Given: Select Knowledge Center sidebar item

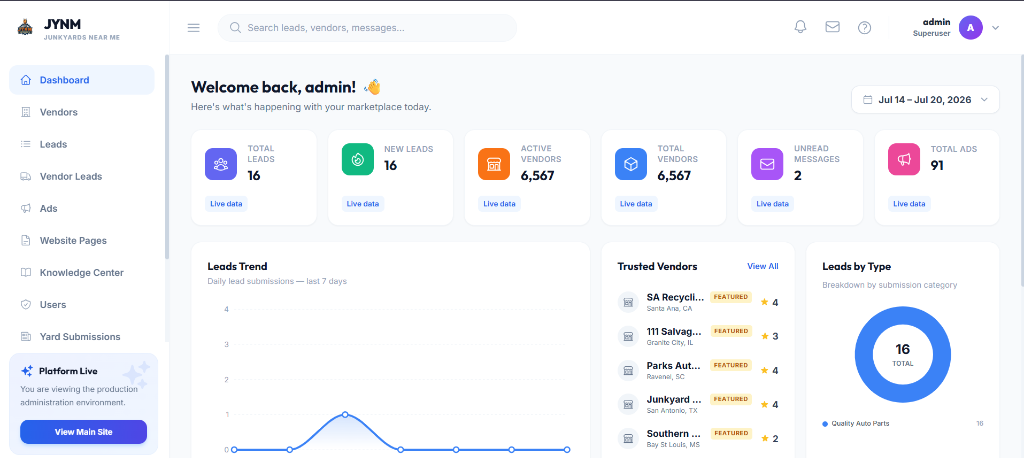Looking at the screenshot, I should (x=82, y=272).
